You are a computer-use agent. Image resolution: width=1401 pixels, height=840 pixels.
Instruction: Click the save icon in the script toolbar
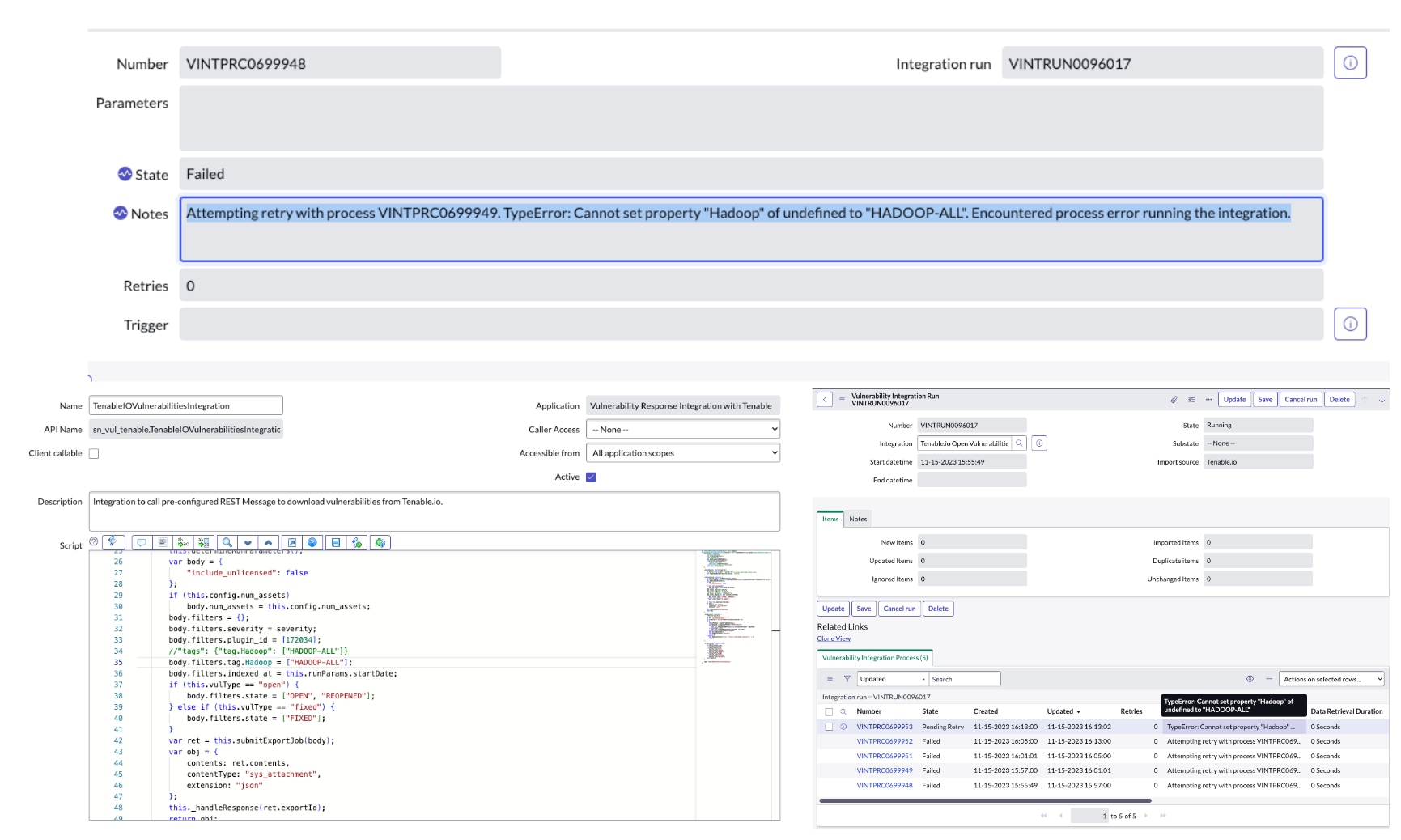(335, 542)
